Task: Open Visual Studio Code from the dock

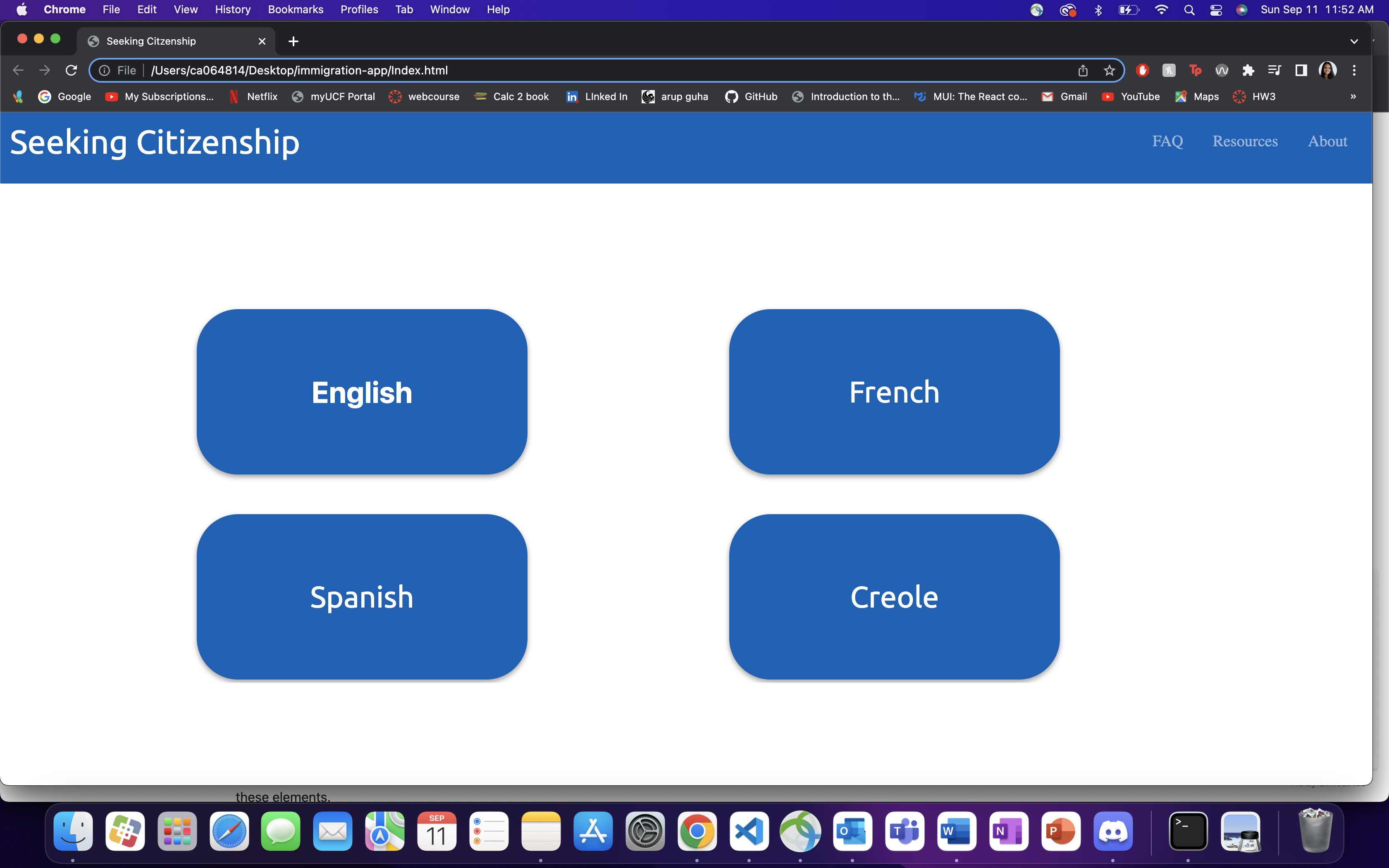Action: click(x=749, y=831)
